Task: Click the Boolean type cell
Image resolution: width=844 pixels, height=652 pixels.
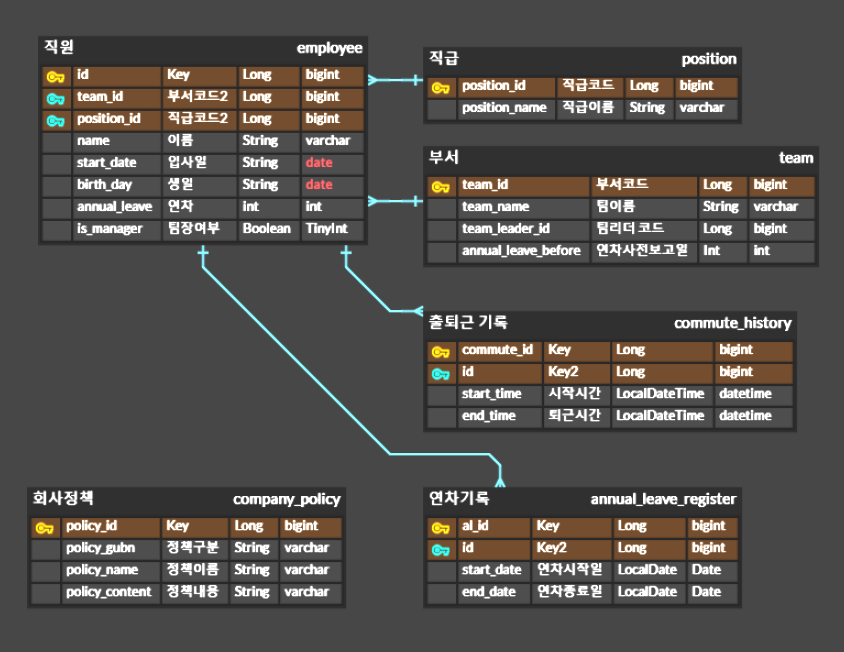Action: (268, 230)
